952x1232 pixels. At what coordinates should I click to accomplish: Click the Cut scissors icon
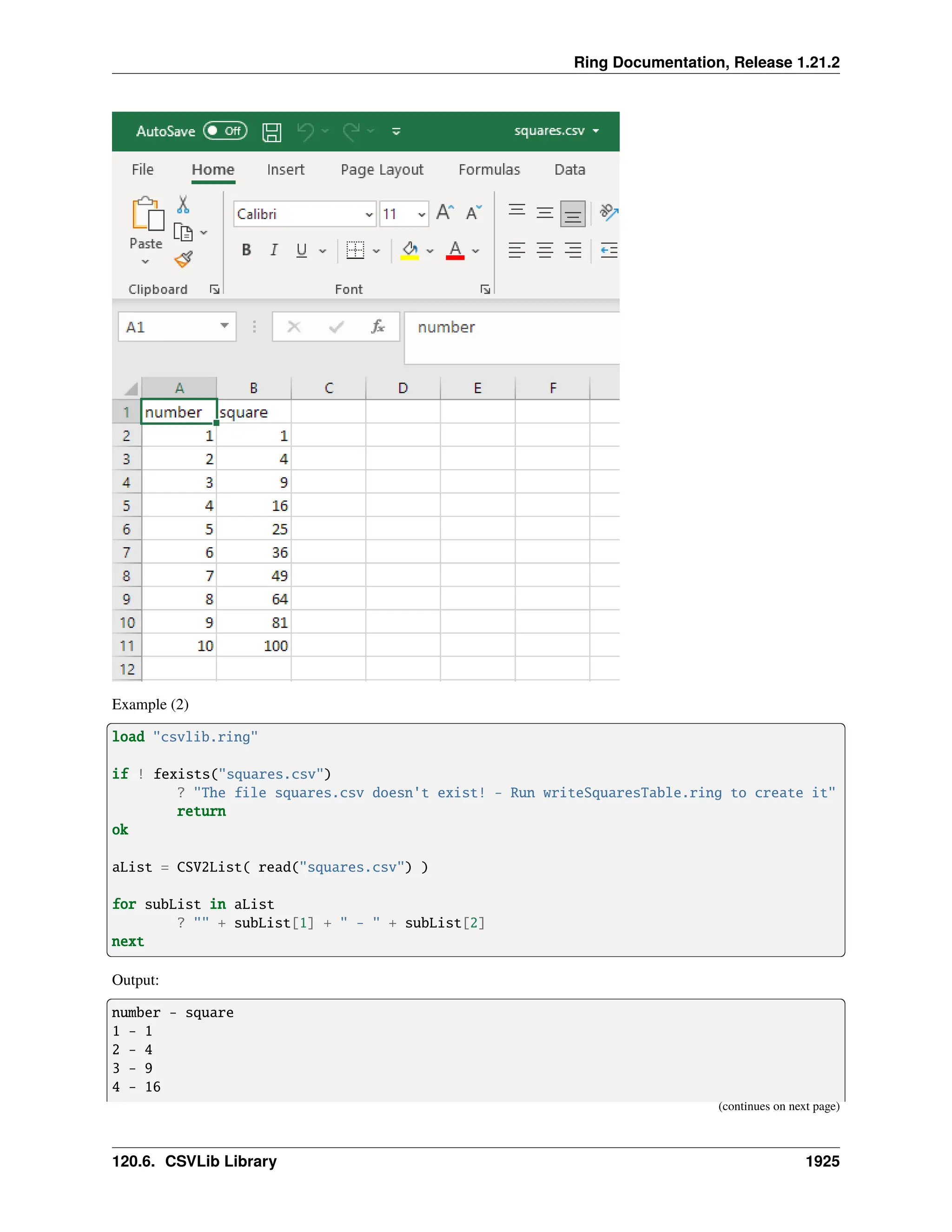tap(183, 205)
